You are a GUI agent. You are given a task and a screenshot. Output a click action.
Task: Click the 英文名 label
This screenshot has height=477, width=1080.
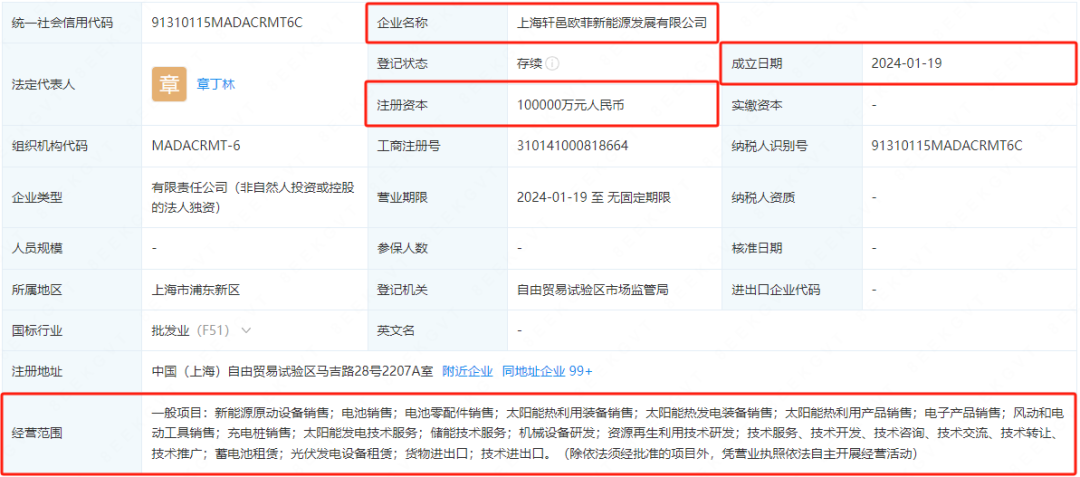pos(396,330)
